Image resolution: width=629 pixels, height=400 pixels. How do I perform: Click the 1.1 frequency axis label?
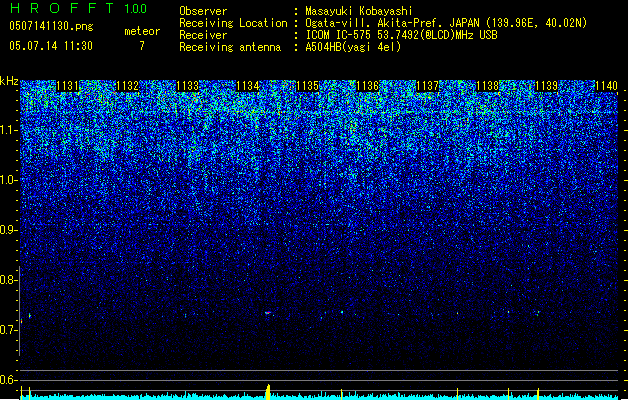(8, 130)
